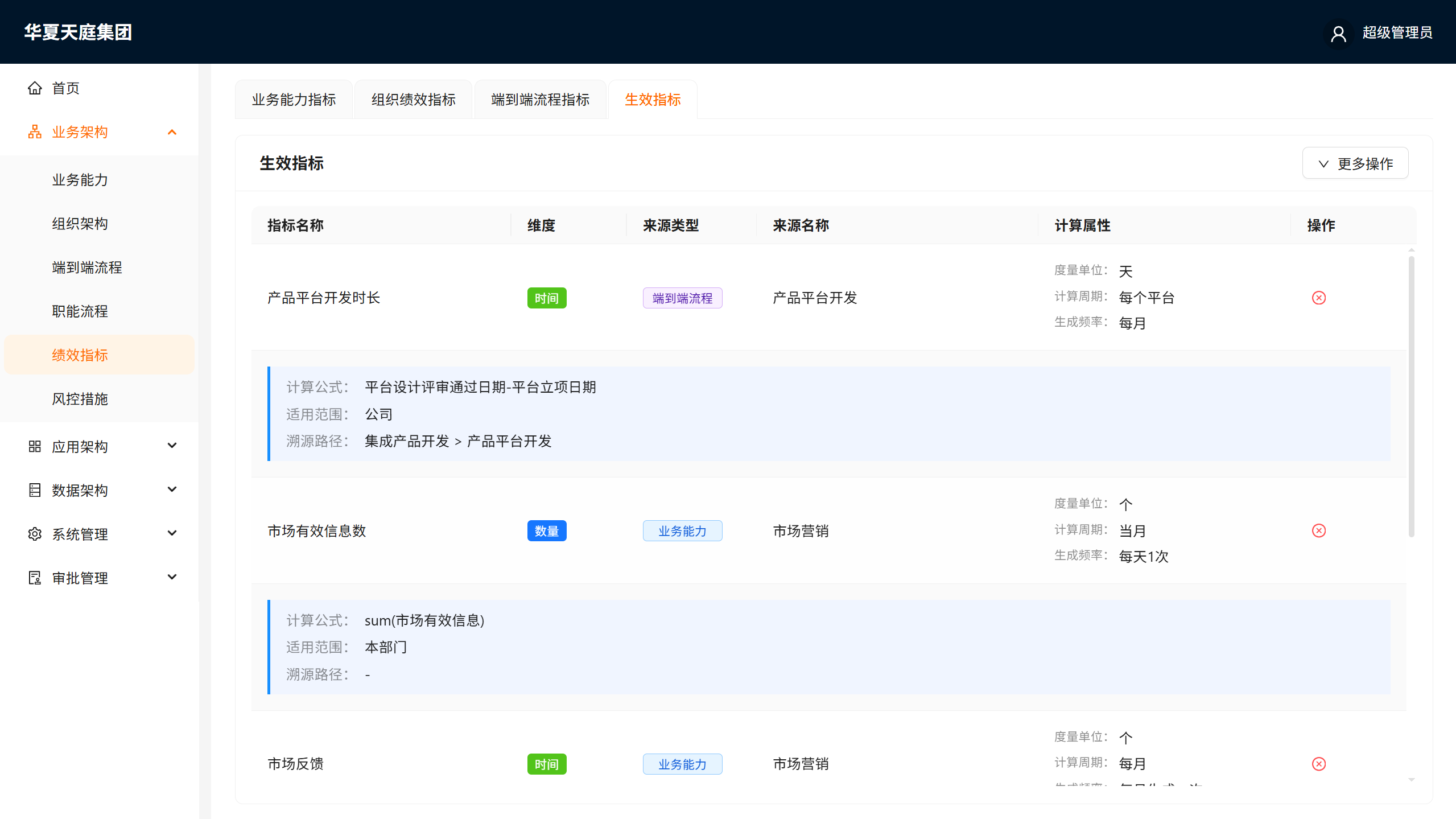Viewport: 1456px width, 819px height.
Task: Delete the 市场反馈 indicator row
Action: (x=1319, y=764)
